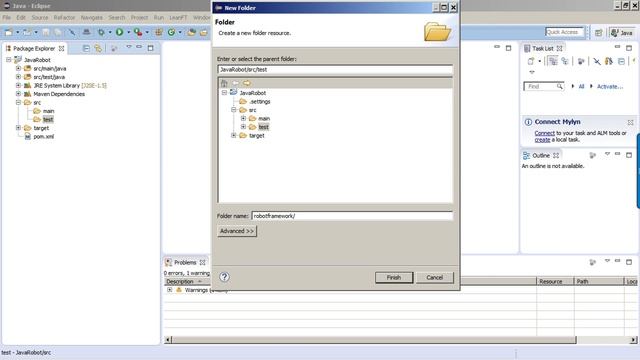Click the Run Last Tool icon with red toolbox
640x360 pixels.
pyautogui.click(x=138, y=32)
